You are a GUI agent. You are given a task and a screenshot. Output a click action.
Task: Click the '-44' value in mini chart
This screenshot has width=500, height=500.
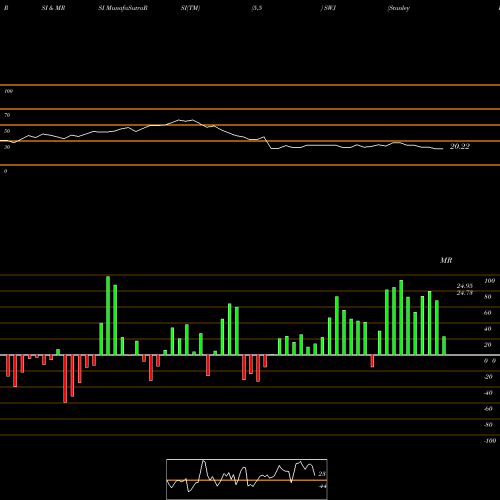click(x=322, y=486)
